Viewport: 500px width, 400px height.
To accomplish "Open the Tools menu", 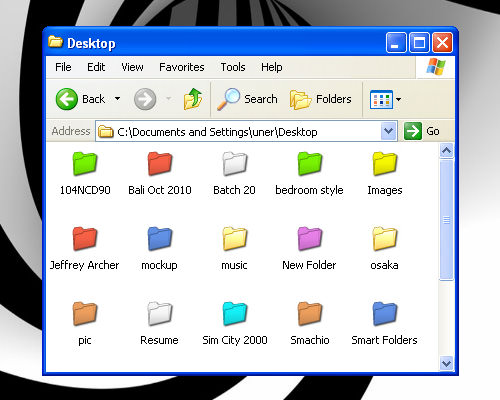I will 233,67.
